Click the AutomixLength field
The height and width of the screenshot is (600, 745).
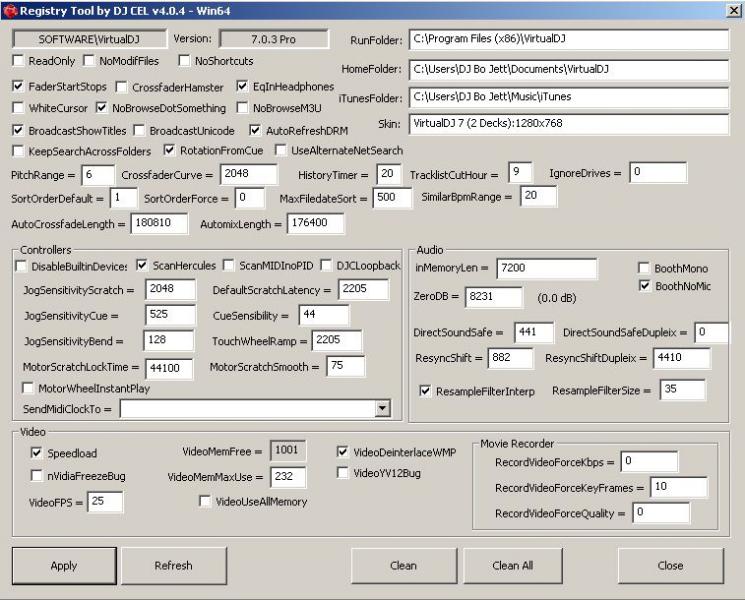coord(315,223)
